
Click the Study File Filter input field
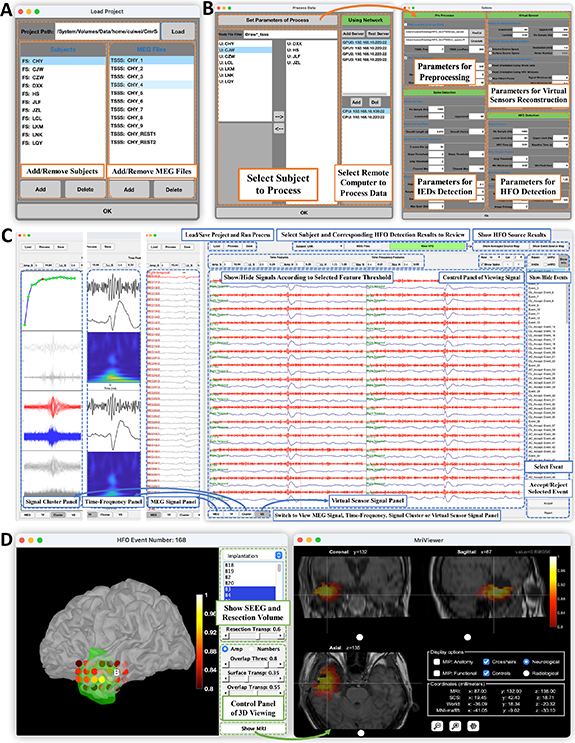[x=291, y=34]
